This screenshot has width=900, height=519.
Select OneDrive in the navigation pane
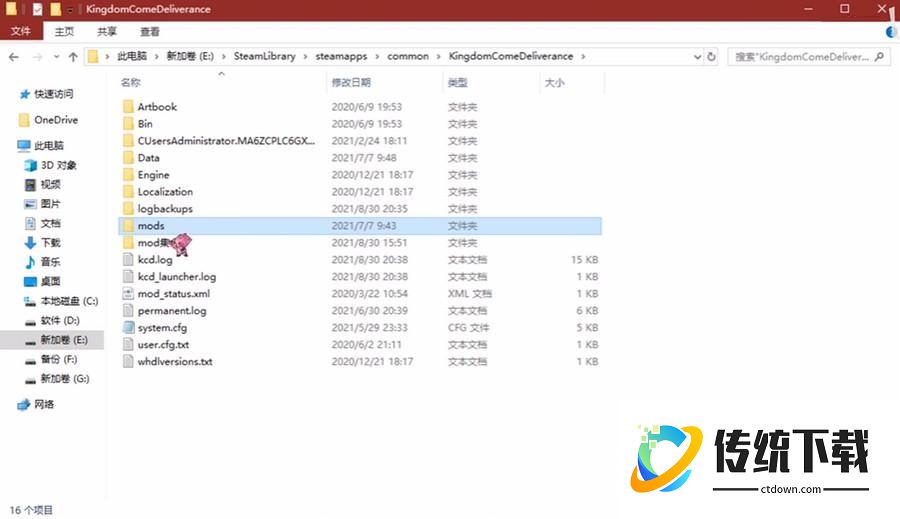55,120
